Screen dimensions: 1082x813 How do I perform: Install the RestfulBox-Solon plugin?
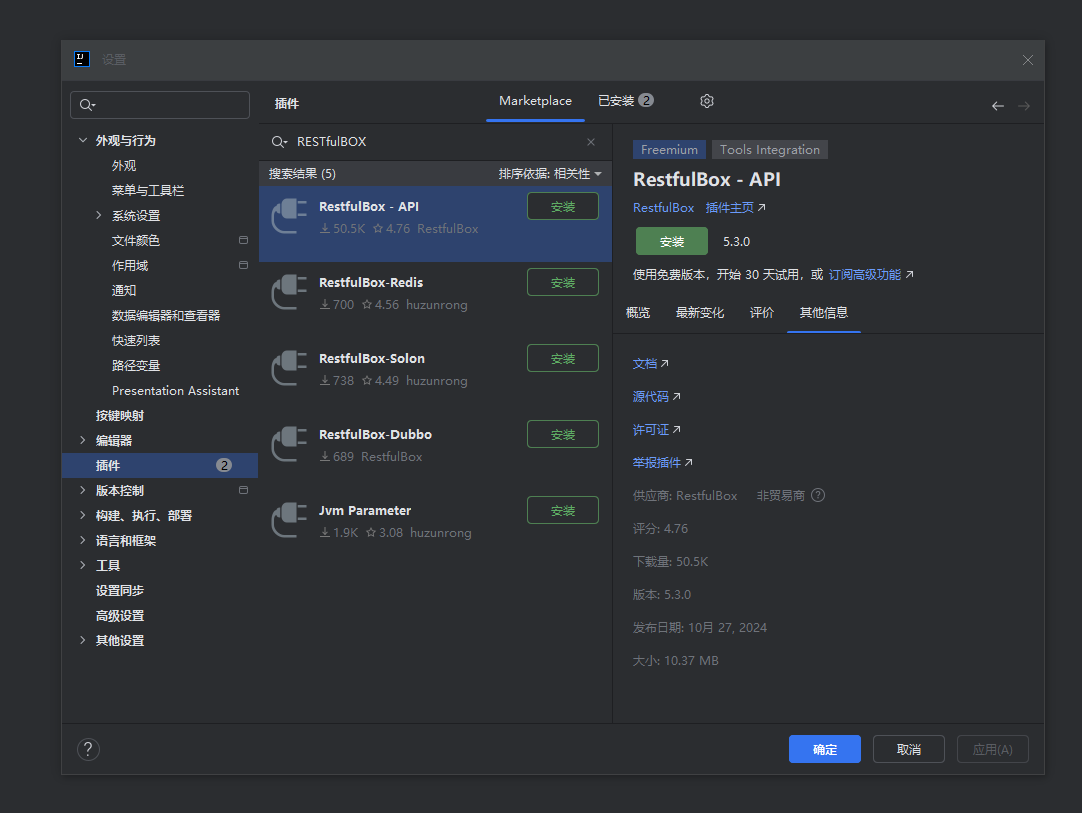coord(563,358)
